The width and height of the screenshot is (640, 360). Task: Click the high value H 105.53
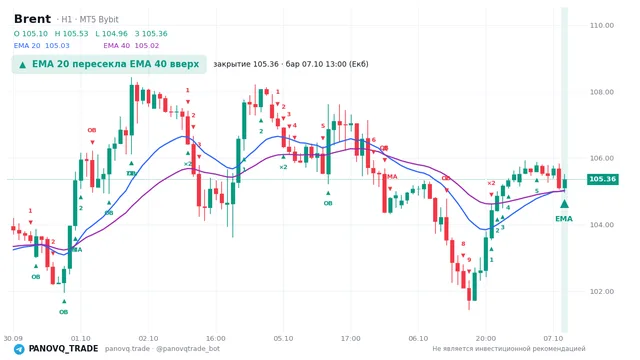click(x=71, y=33)
